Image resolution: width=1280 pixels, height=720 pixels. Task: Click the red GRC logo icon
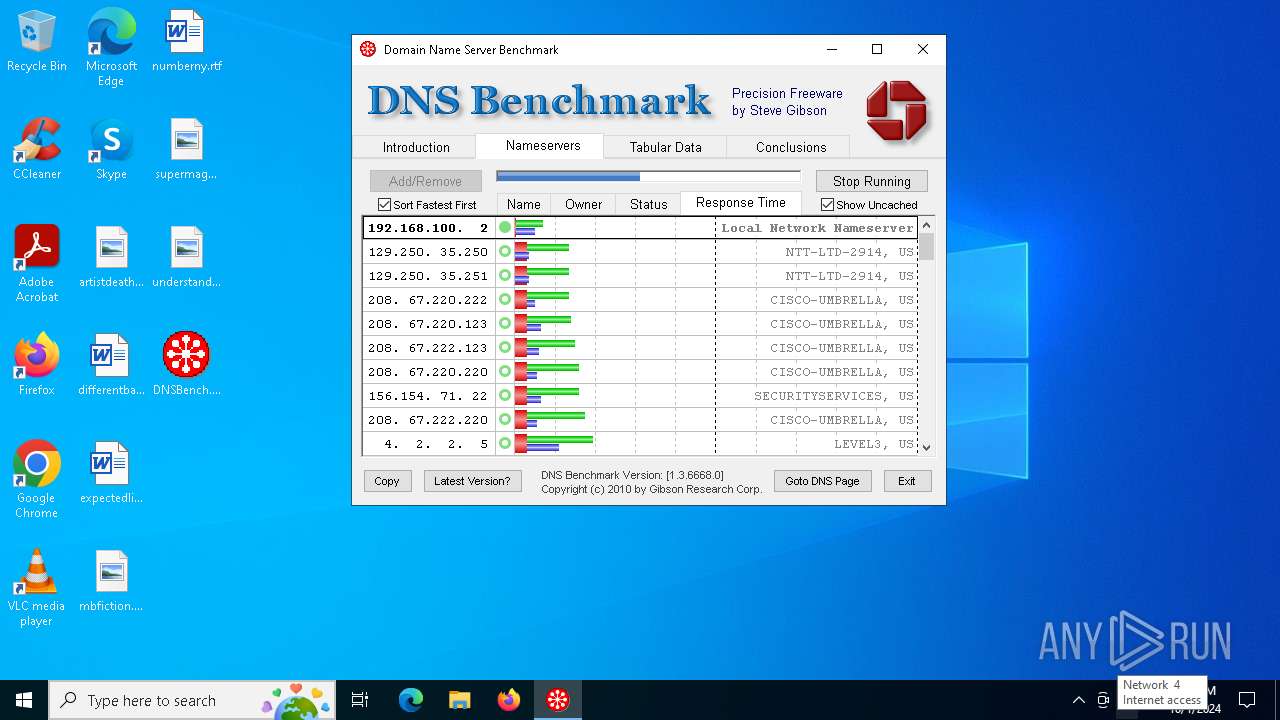pyautogui.click(x=896, y=110)
